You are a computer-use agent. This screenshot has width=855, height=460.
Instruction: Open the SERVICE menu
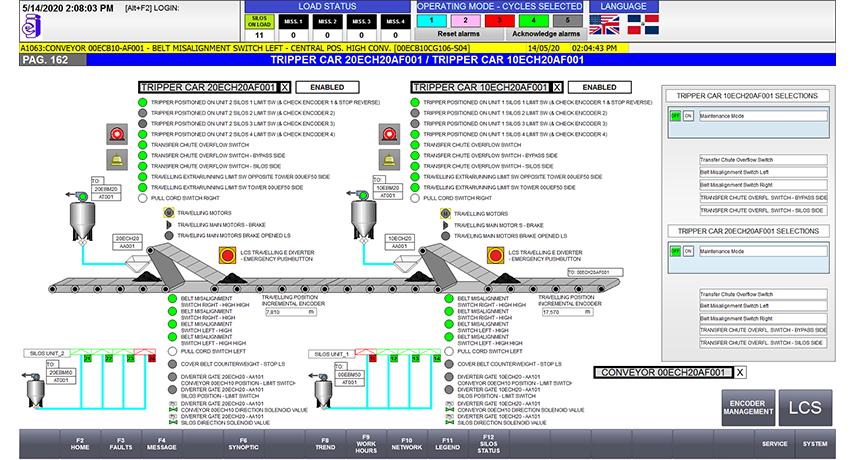point(774,444)
